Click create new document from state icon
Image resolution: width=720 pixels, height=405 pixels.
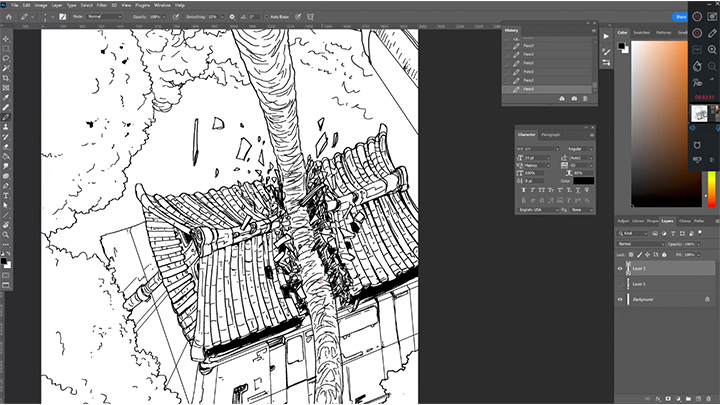(x=562, y=99)
